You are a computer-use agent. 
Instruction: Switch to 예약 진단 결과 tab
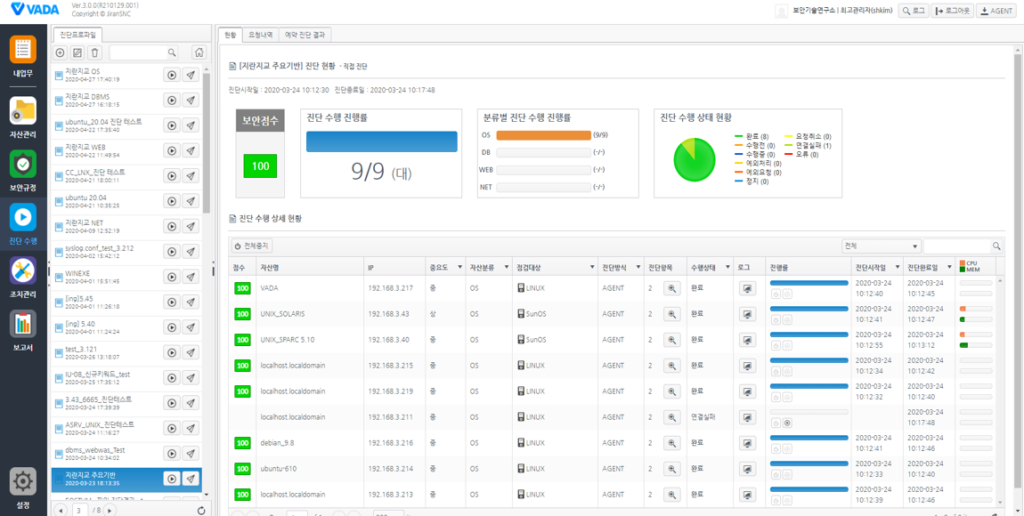point(306,35)
